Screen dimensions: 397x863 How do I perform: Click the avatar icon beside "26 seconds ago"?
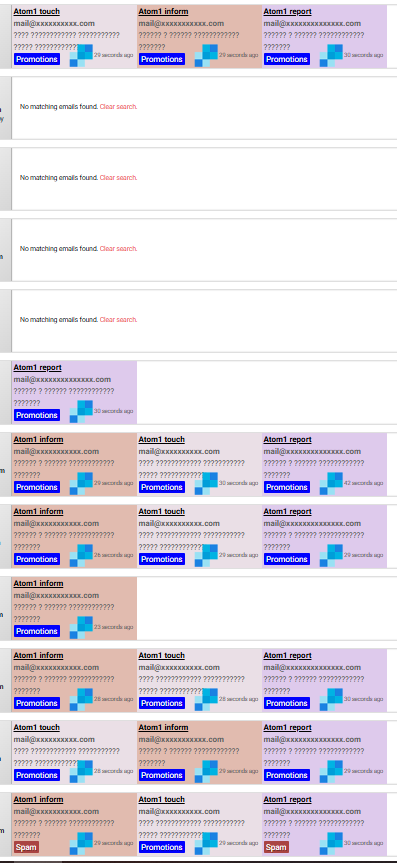[x=81, y=555]
